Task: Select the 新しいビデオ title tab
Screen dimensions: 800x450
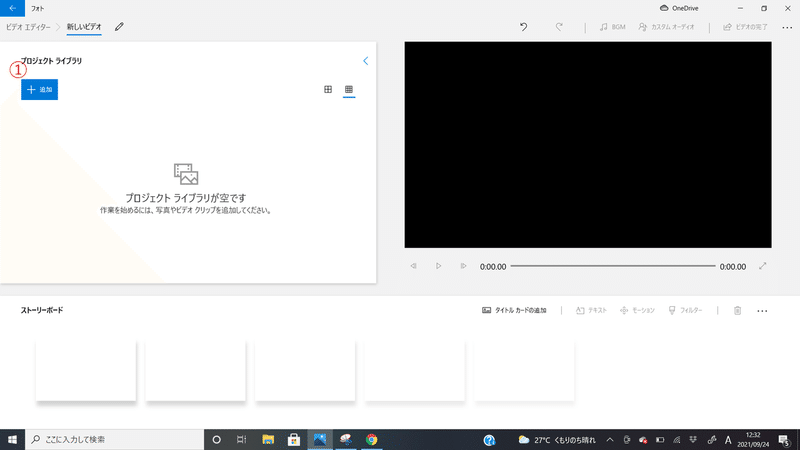Action: [84, 27]
